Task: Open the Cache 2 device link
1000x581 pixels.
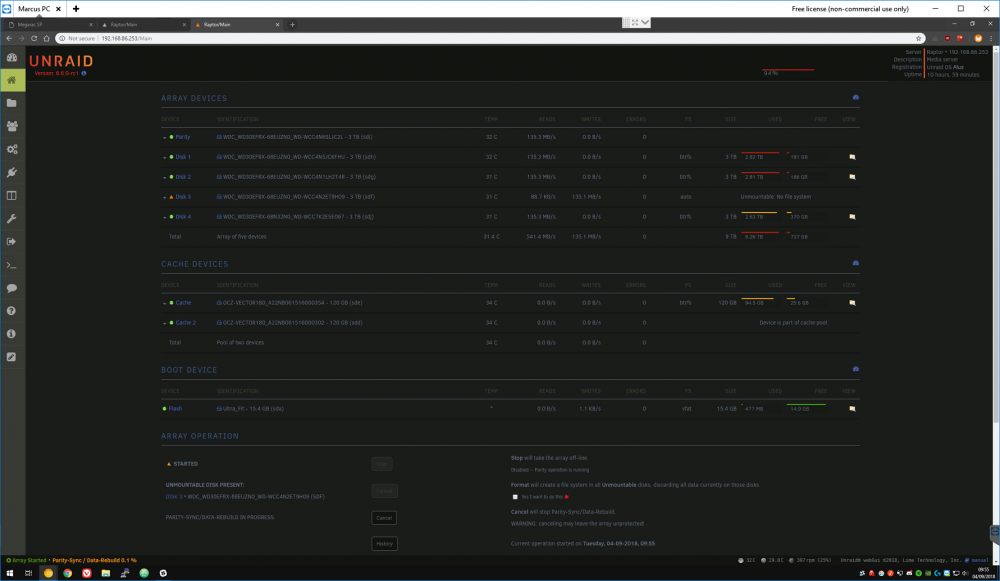Action: [x=186, y=323]
